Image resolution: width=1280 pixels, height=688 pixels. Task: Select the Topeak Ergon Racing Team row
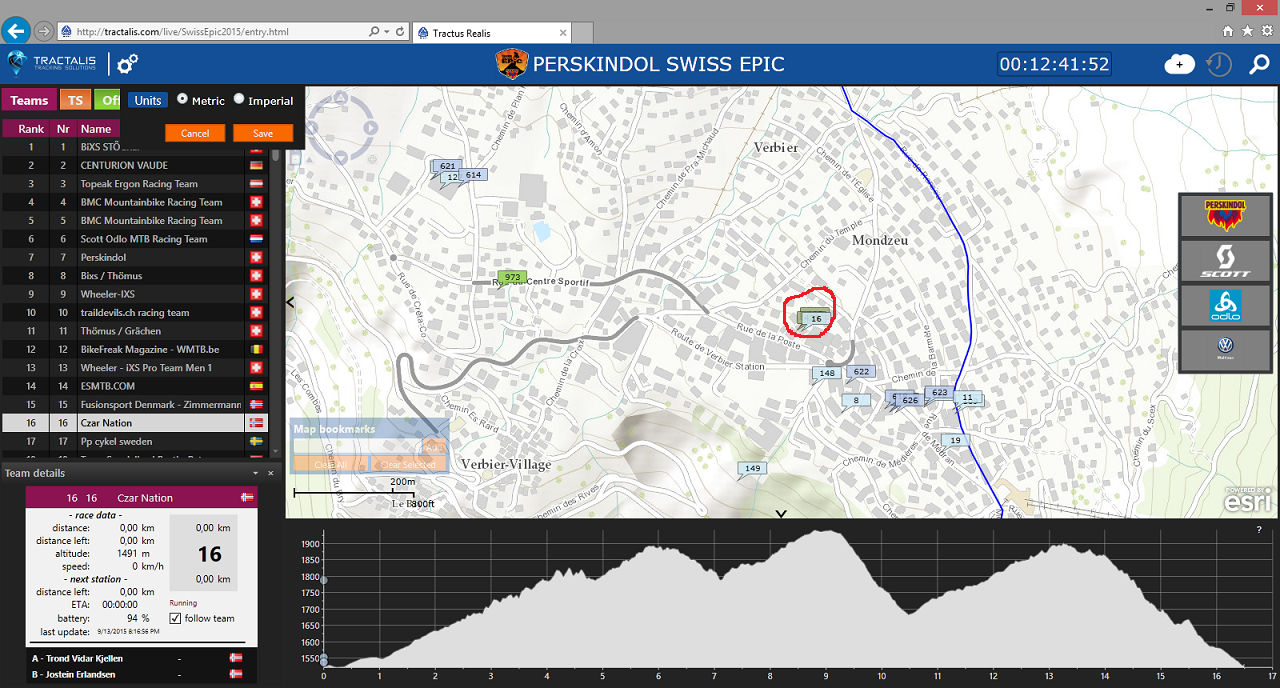tap(136, 183)
